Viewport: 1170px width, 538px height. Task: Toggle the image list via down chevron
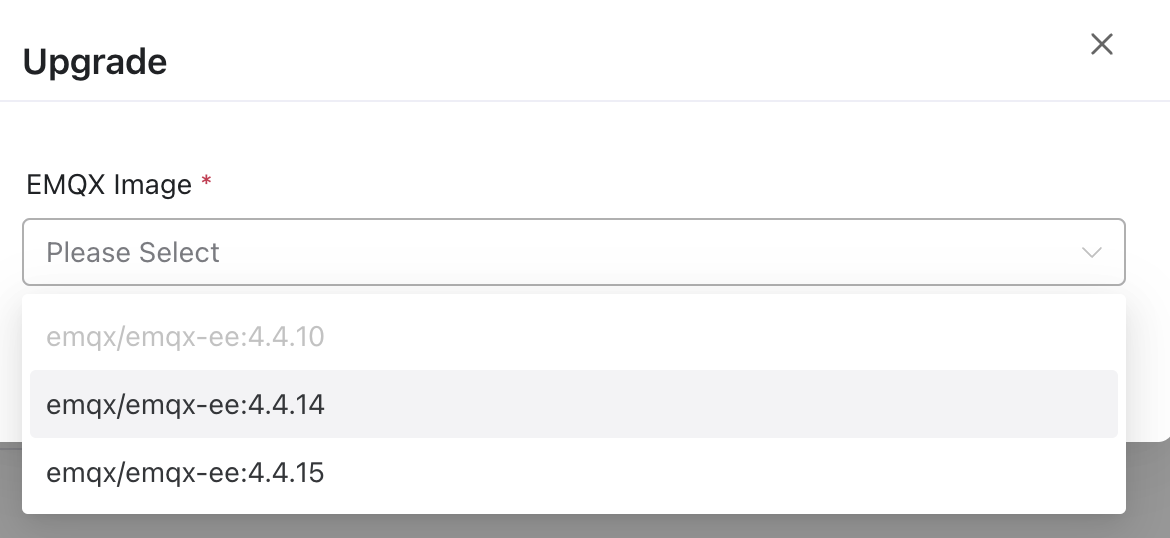[1091, 252]
